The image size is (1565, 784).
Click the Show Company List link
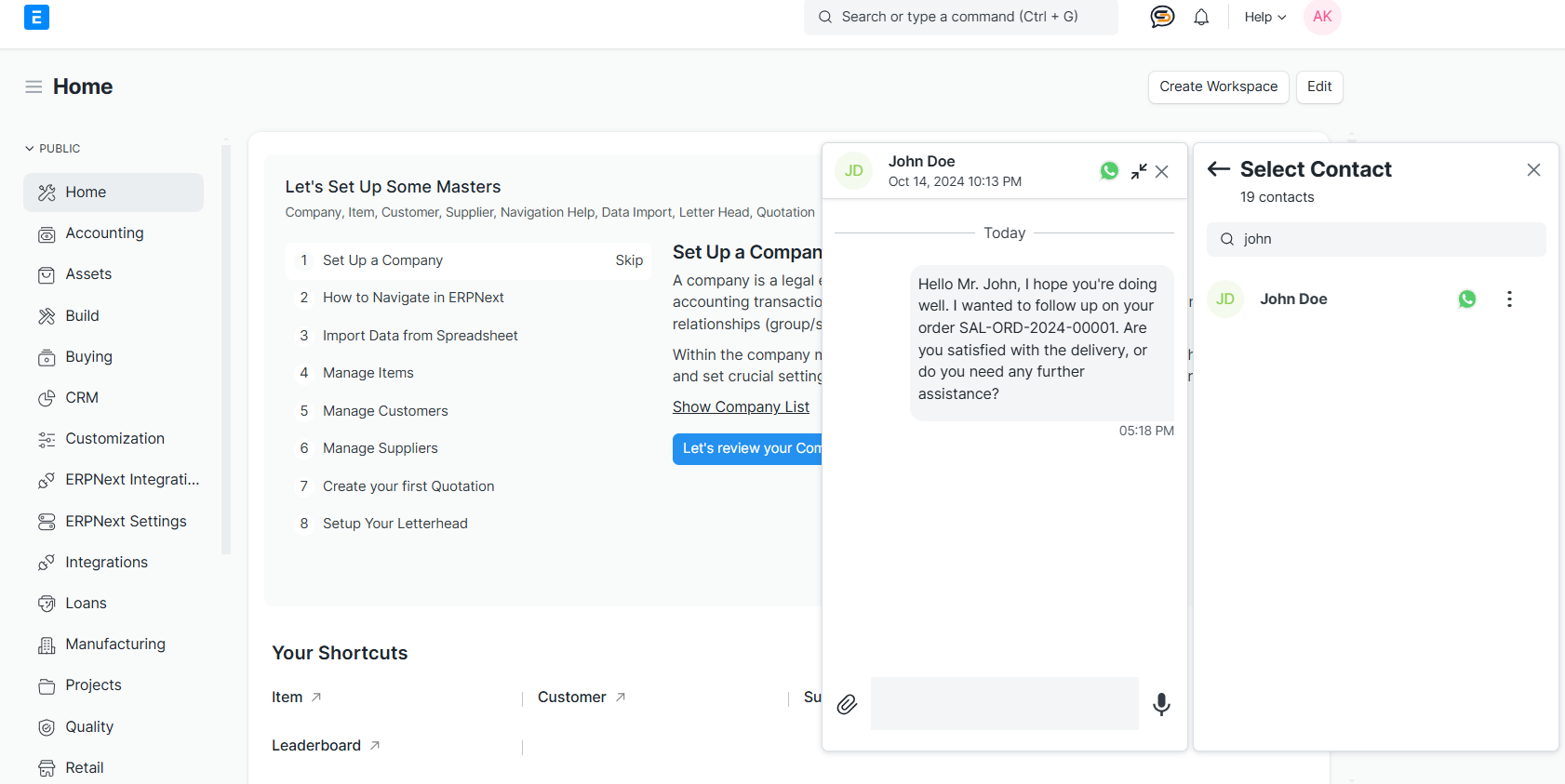[741, 407]
